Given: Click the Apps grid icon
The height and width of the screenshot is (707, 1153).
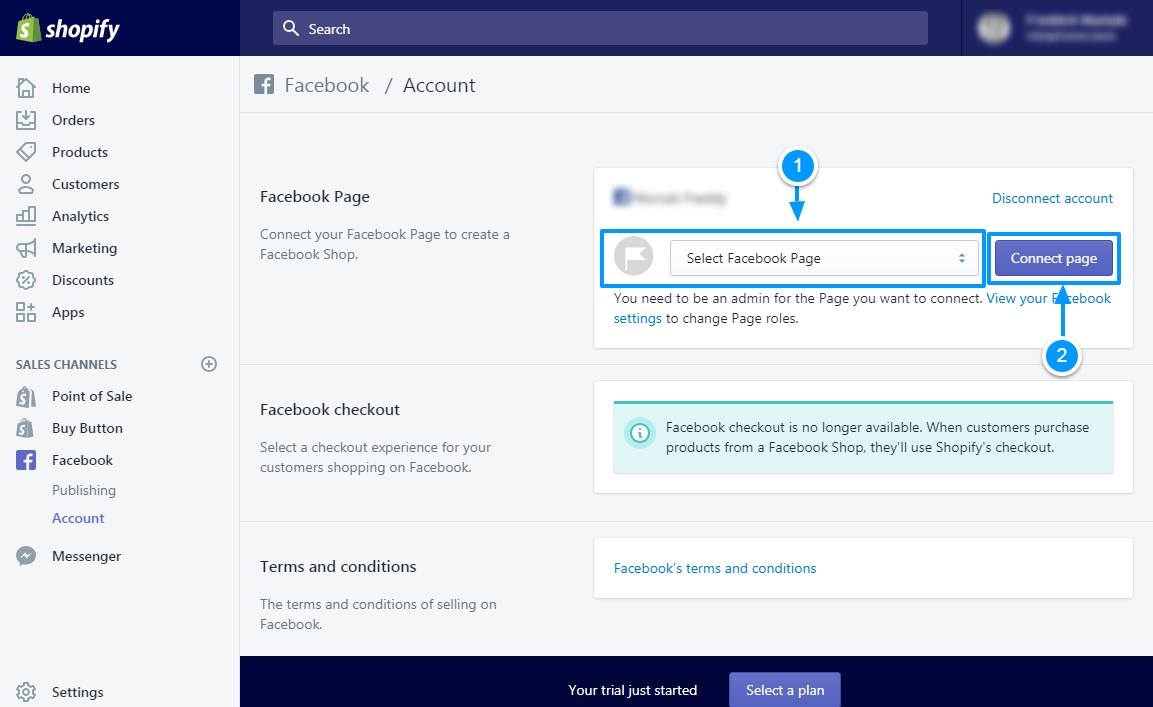Looking at the screenshot, I should [x=26, y=312].
